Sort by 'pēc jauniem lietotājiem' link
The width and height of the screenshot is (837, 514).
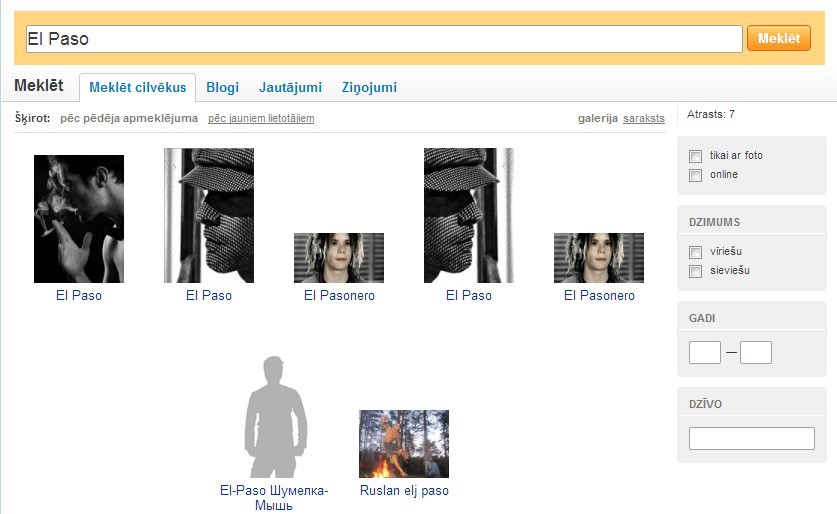(x=261, y=118)
